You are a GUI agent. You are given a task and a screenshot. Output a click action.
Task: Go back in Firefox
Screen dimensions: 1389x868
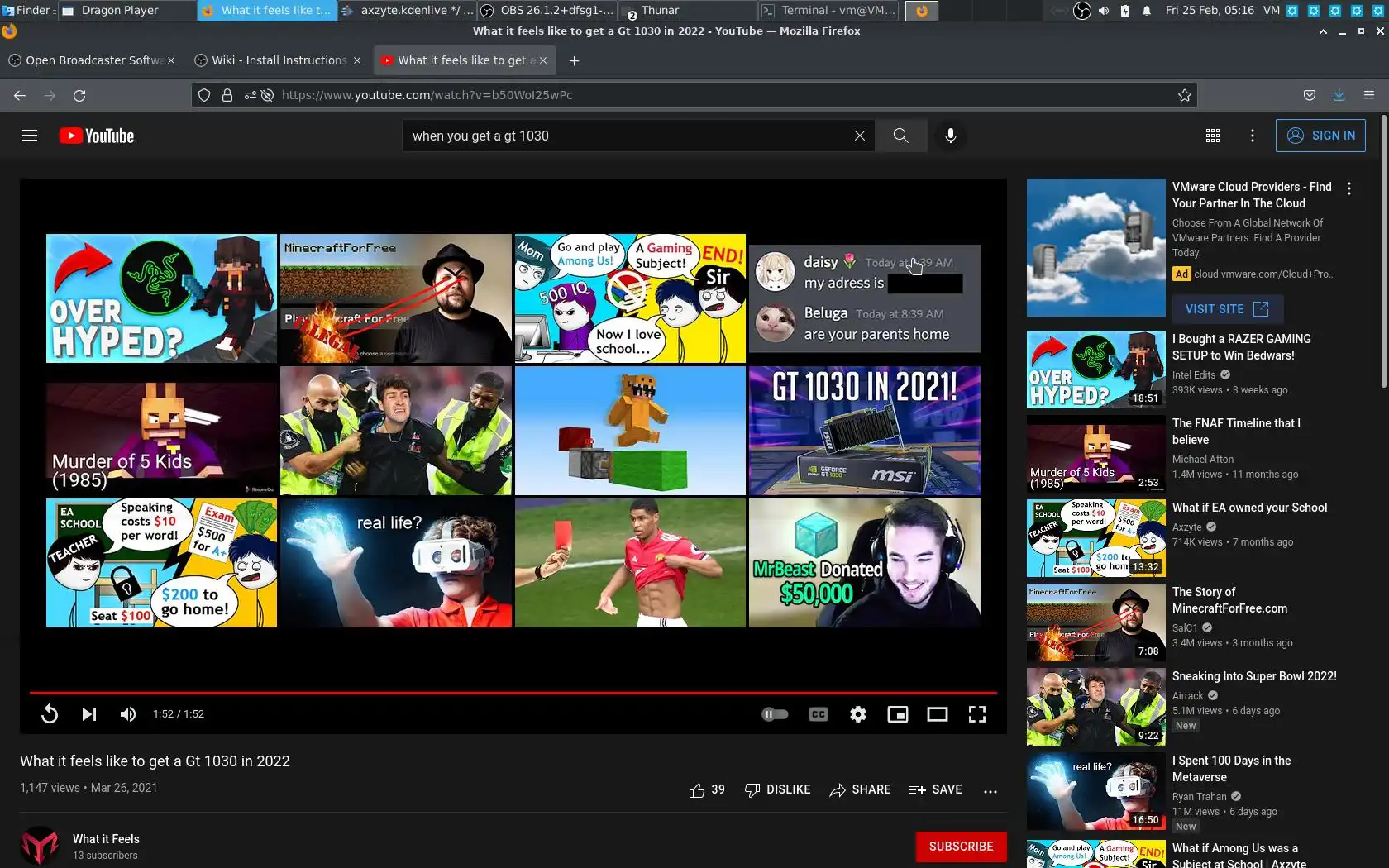(20, 96)
